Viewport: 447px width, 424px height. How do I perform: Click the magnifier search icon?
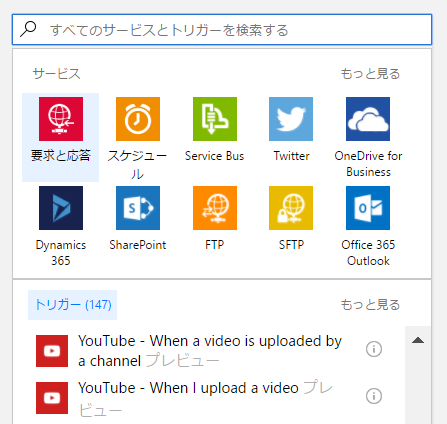[x=28, y=29]
